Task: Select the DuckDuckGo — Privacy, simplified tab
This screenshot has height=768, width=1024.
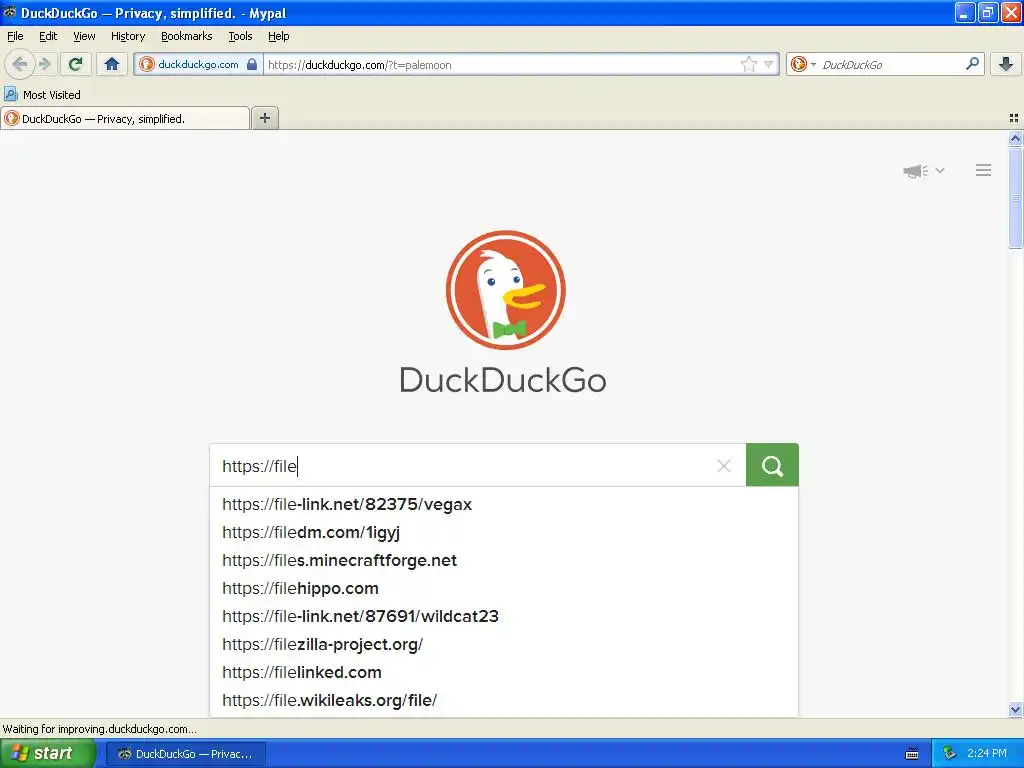Action: pos(125,119)
